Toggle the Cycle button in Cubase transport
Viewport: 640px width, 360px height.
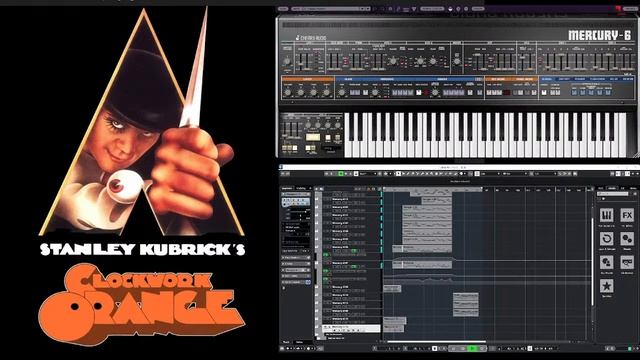(x=453, y=349)
